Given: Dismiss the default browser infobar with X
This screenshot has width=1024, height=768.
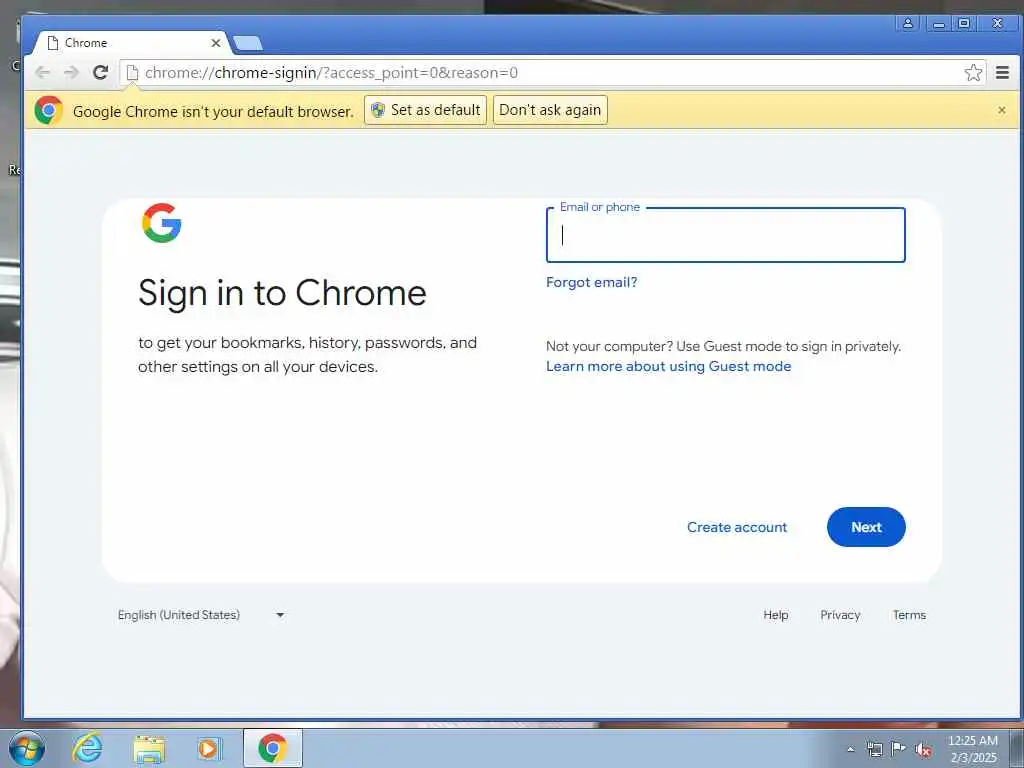Looking at the screenshot, I should tap(1002, 110).
